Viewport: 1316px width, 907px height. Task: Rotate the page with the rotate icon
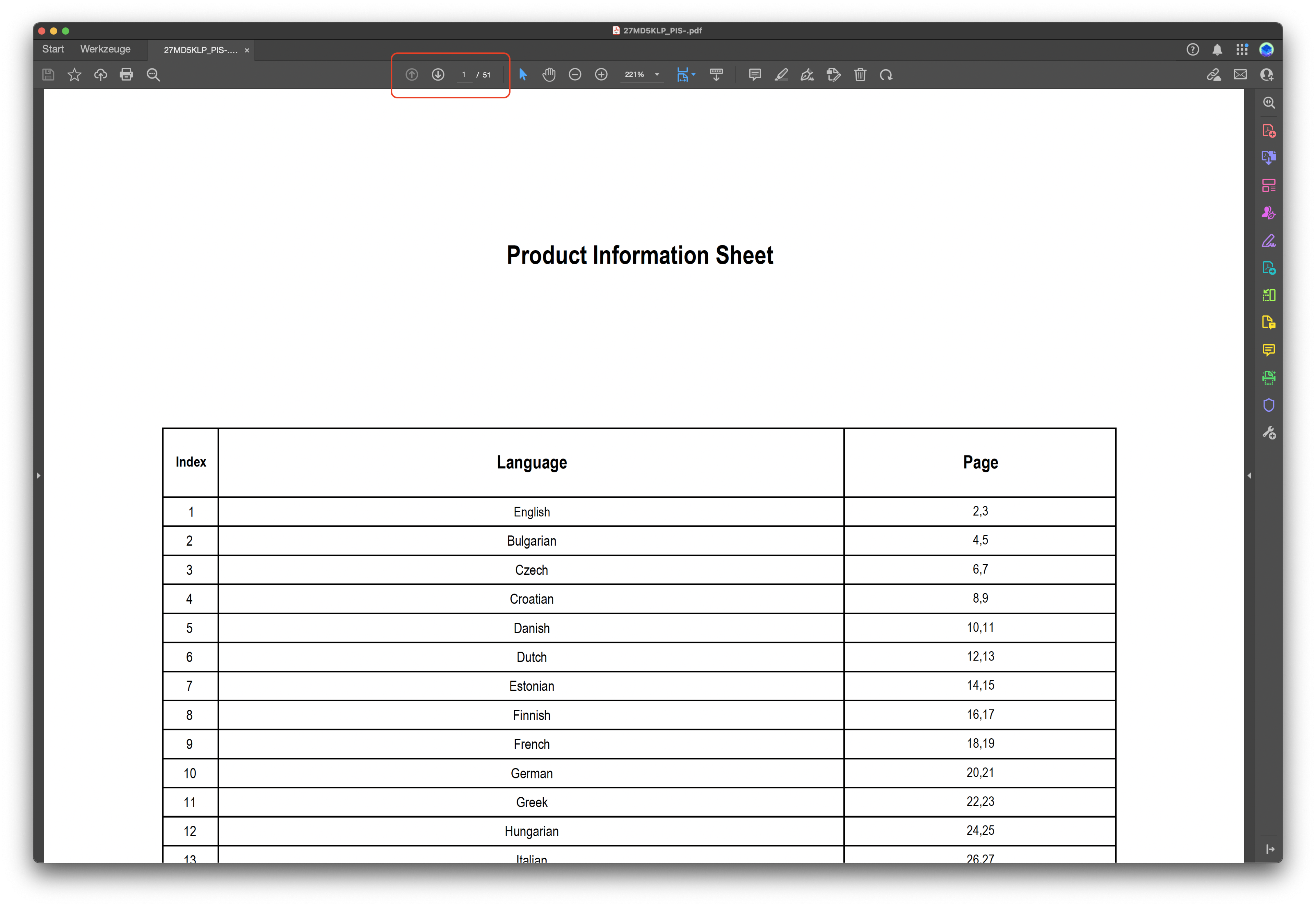click(885, 74)
